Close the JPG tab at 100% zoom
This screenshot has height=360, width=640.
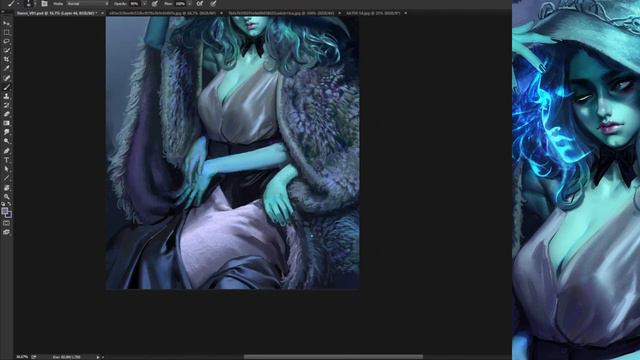tap(340, 13)
